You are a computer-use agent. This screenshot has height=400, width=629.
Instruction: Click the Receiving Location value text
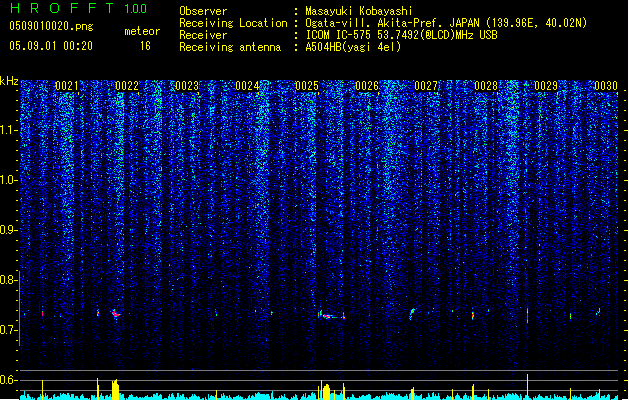click(x=446, y=23)
